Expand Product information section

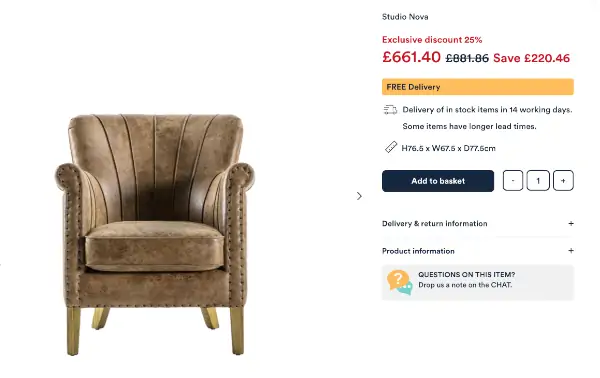478,251
